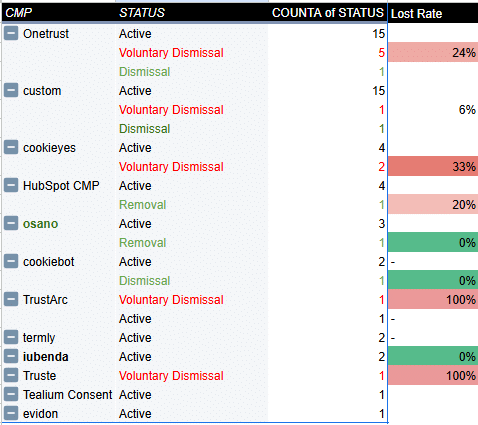The height and width of the screenshot is (425, 478).
Task: Select the CMP column header
Action: 59,13
